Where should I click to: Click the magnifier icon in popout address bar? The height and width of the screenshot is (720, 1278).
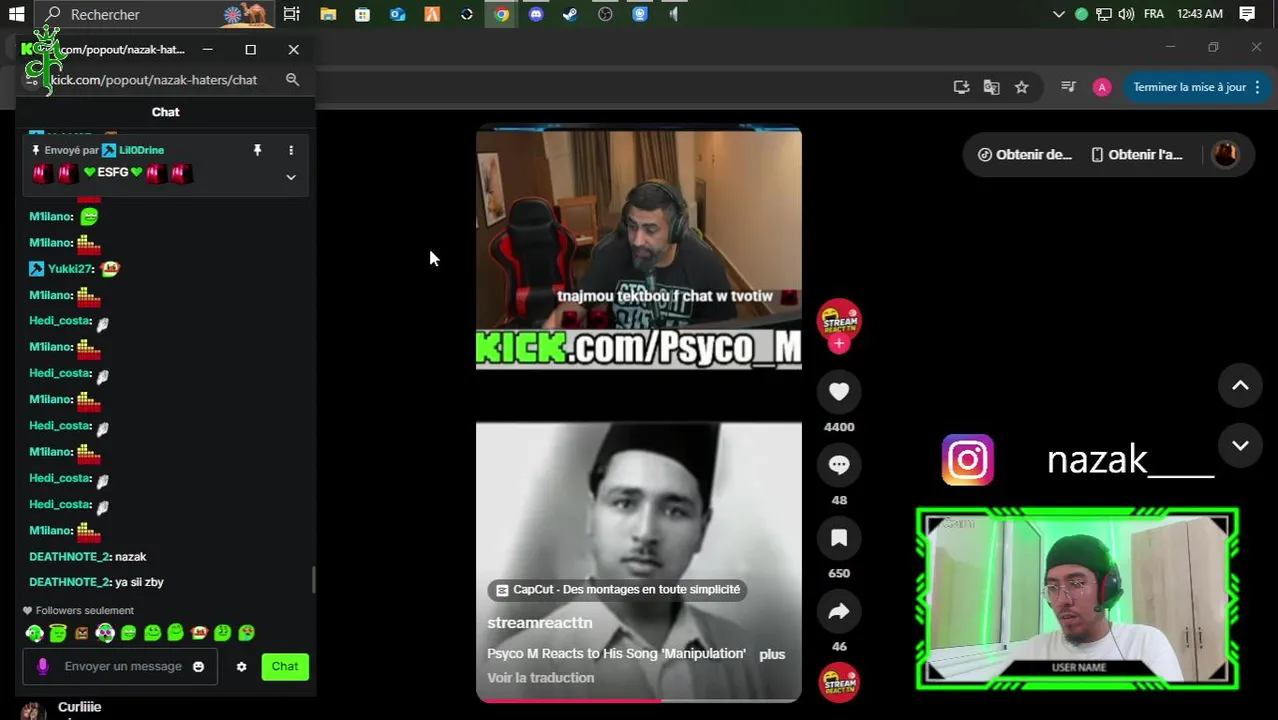coord(292,79)
